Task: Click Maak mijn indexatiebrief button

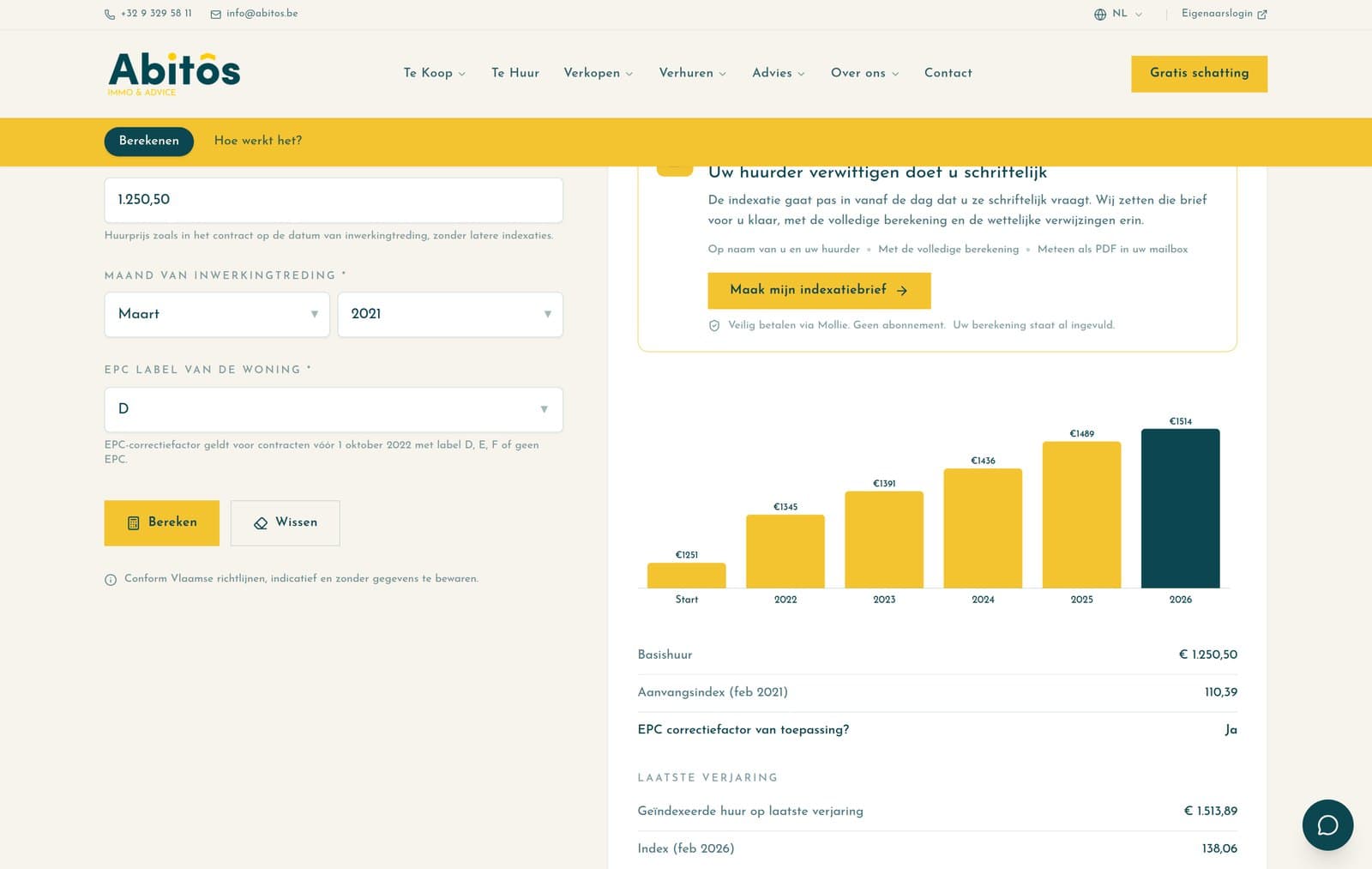Action: coord(819,291)
